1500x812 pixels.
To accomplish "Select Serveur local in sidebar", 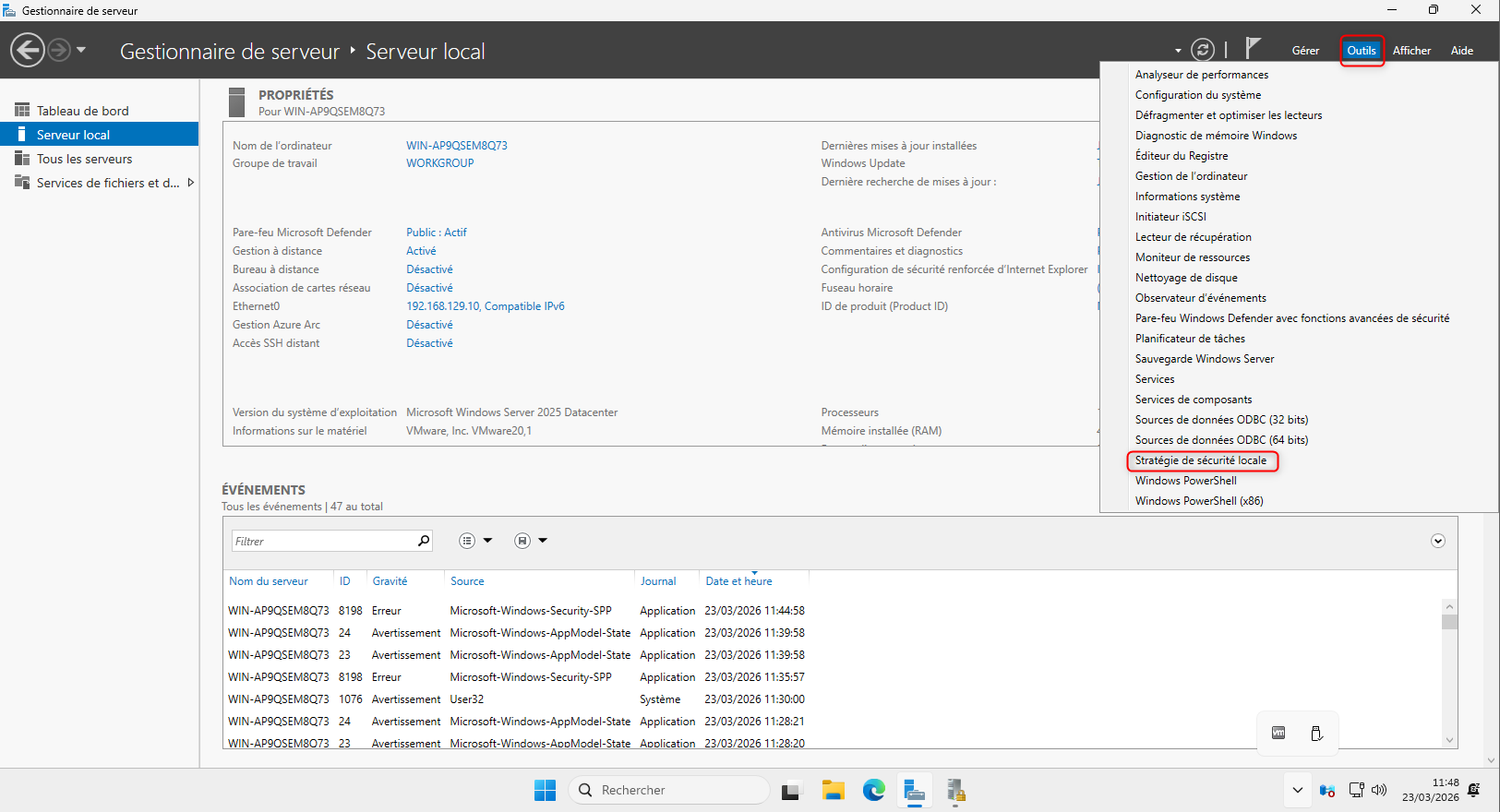I will (x=99, y=135).
